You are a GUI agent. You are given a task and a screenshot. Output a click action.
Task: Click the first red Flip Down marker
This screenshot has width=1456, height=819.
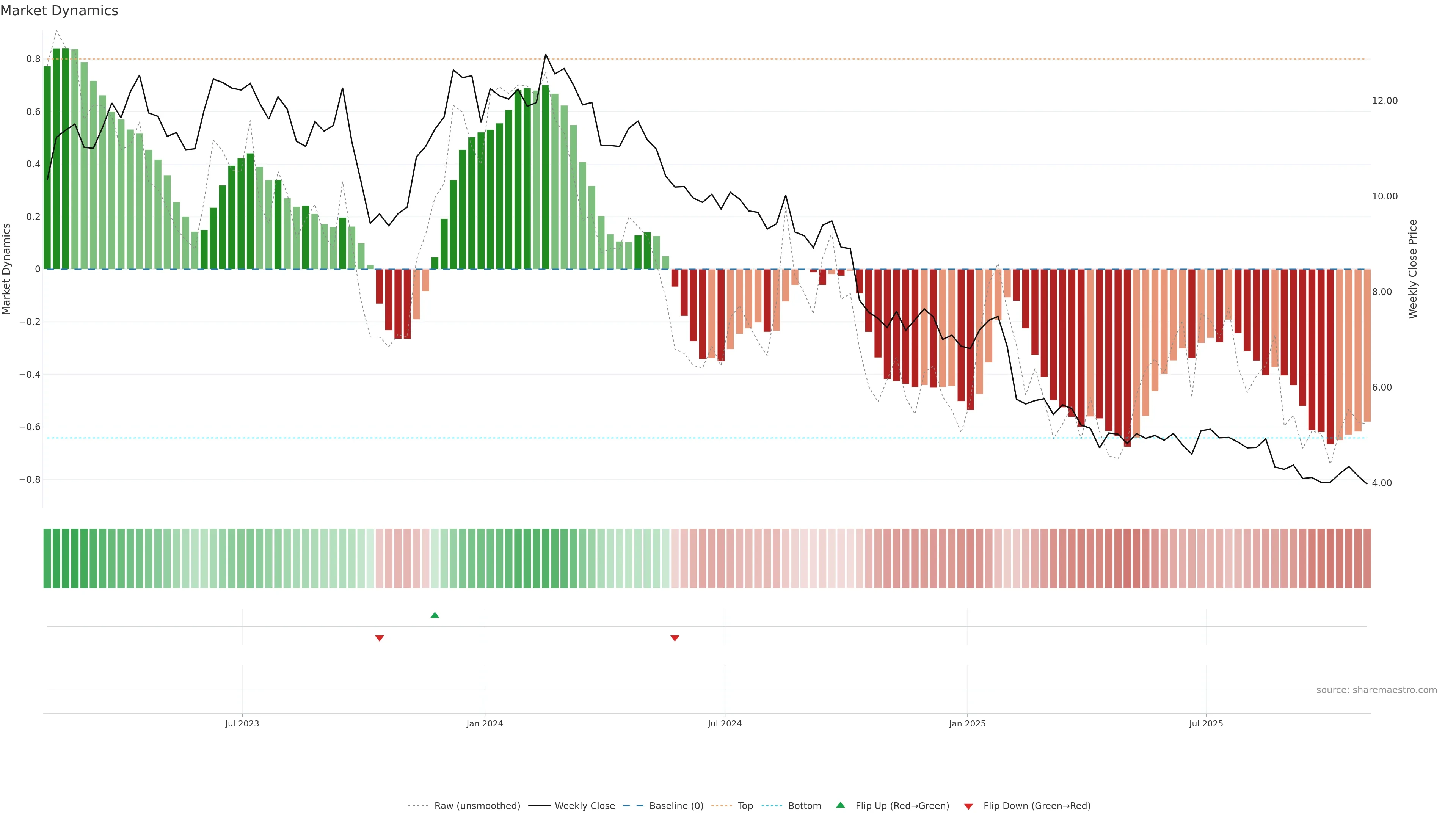[379, 638]
